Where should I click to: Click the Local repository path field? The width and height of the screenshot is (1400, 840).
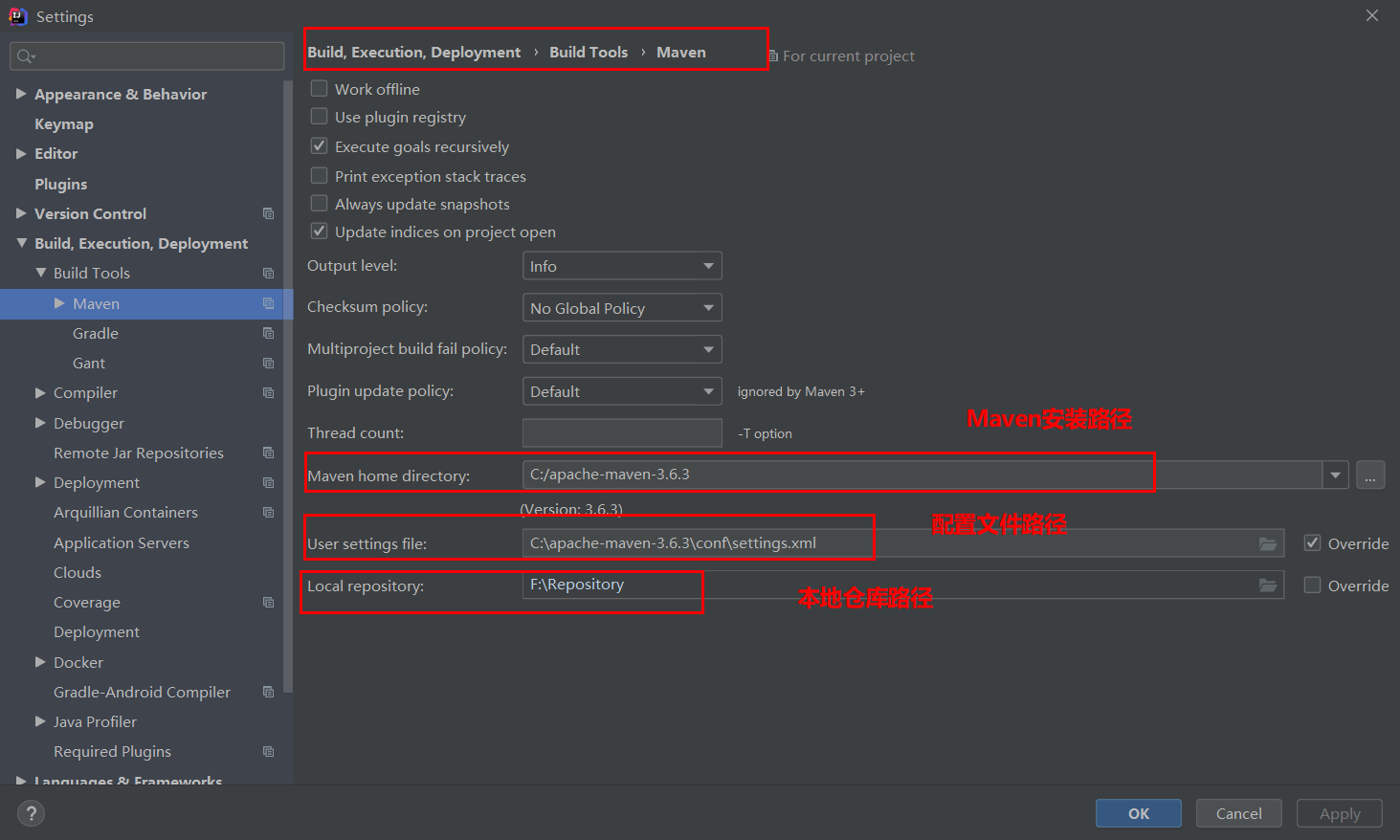(903, 585)
